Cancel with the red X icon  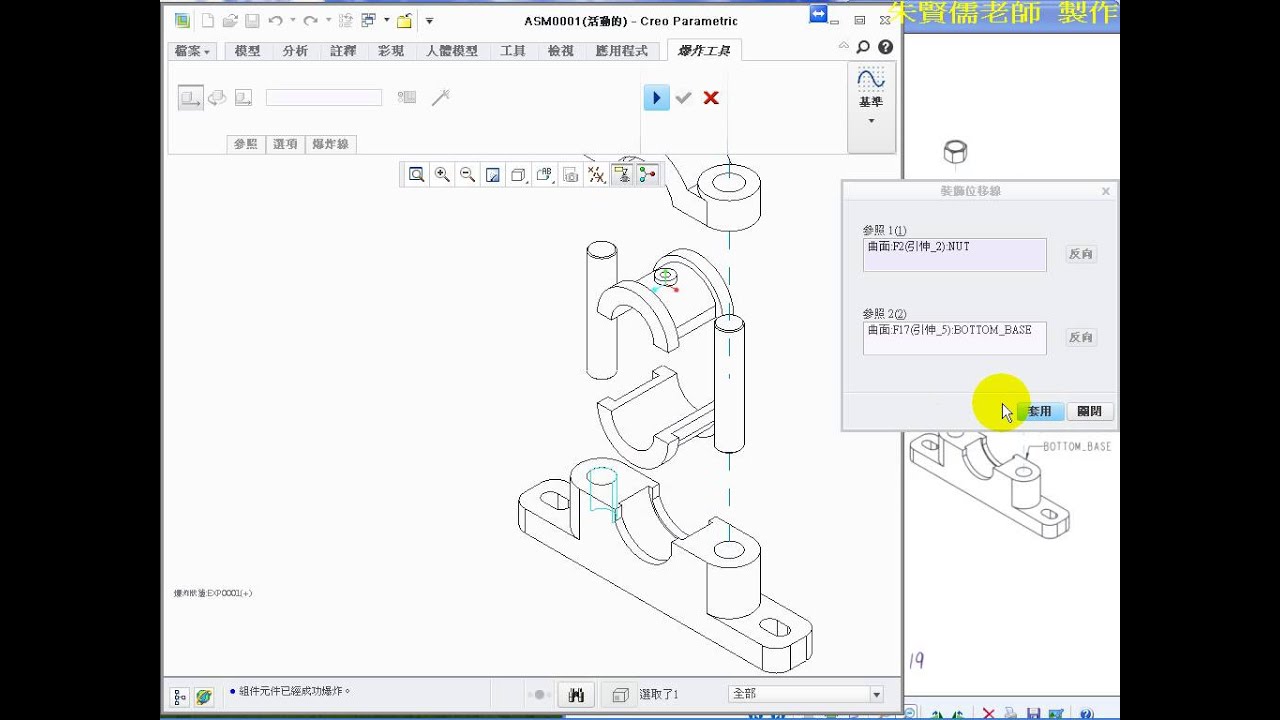click(711, 97)
